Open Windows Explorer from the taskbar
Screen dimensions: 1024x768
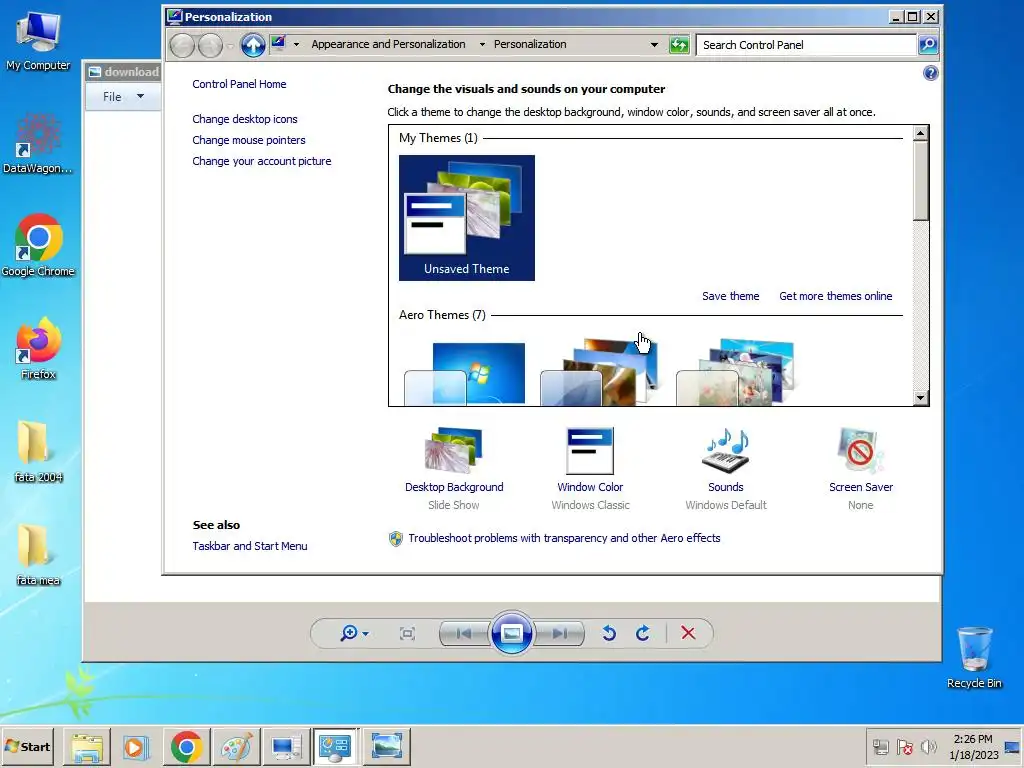pos(87,747)
